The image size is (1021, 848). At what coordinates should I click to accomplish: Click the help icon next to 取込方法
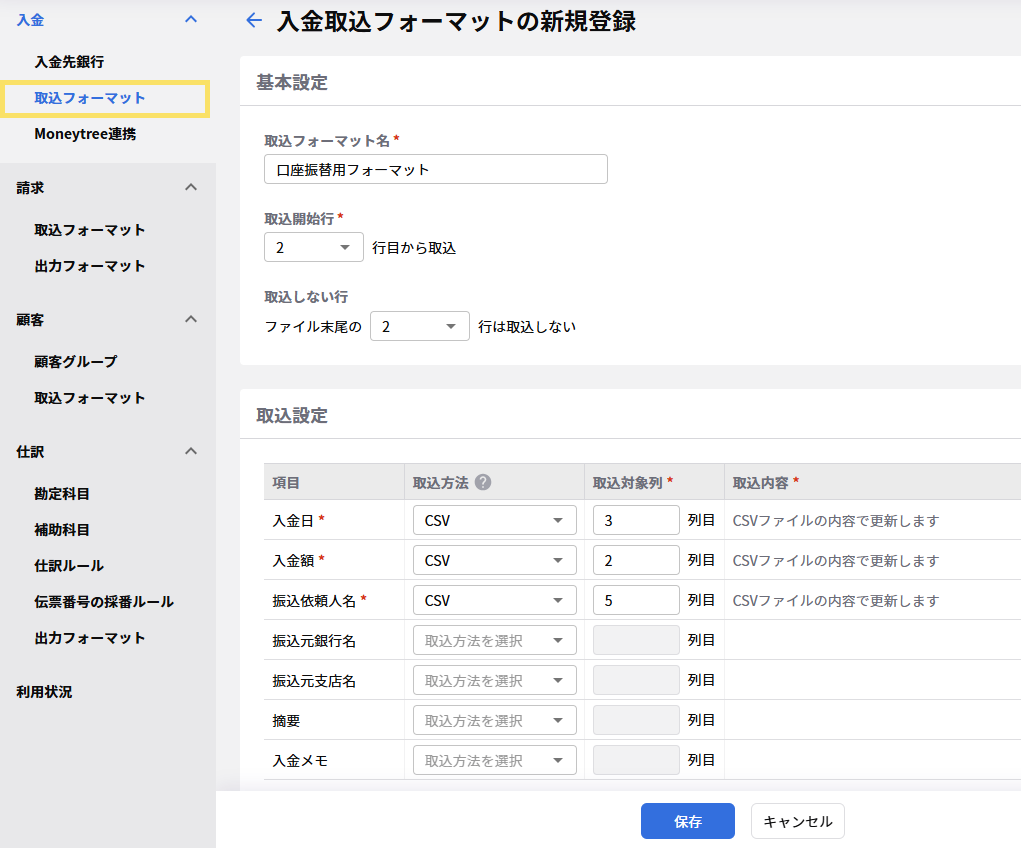tap(483, 482)
